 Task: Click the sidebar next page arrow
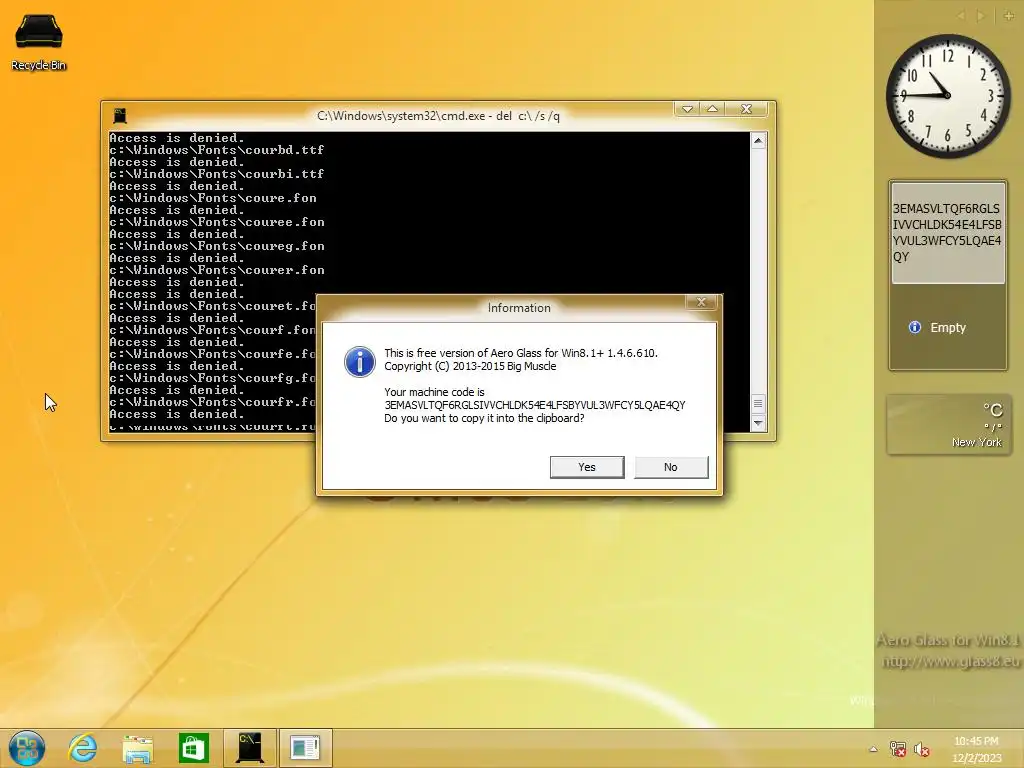click(x=980, y=16)
